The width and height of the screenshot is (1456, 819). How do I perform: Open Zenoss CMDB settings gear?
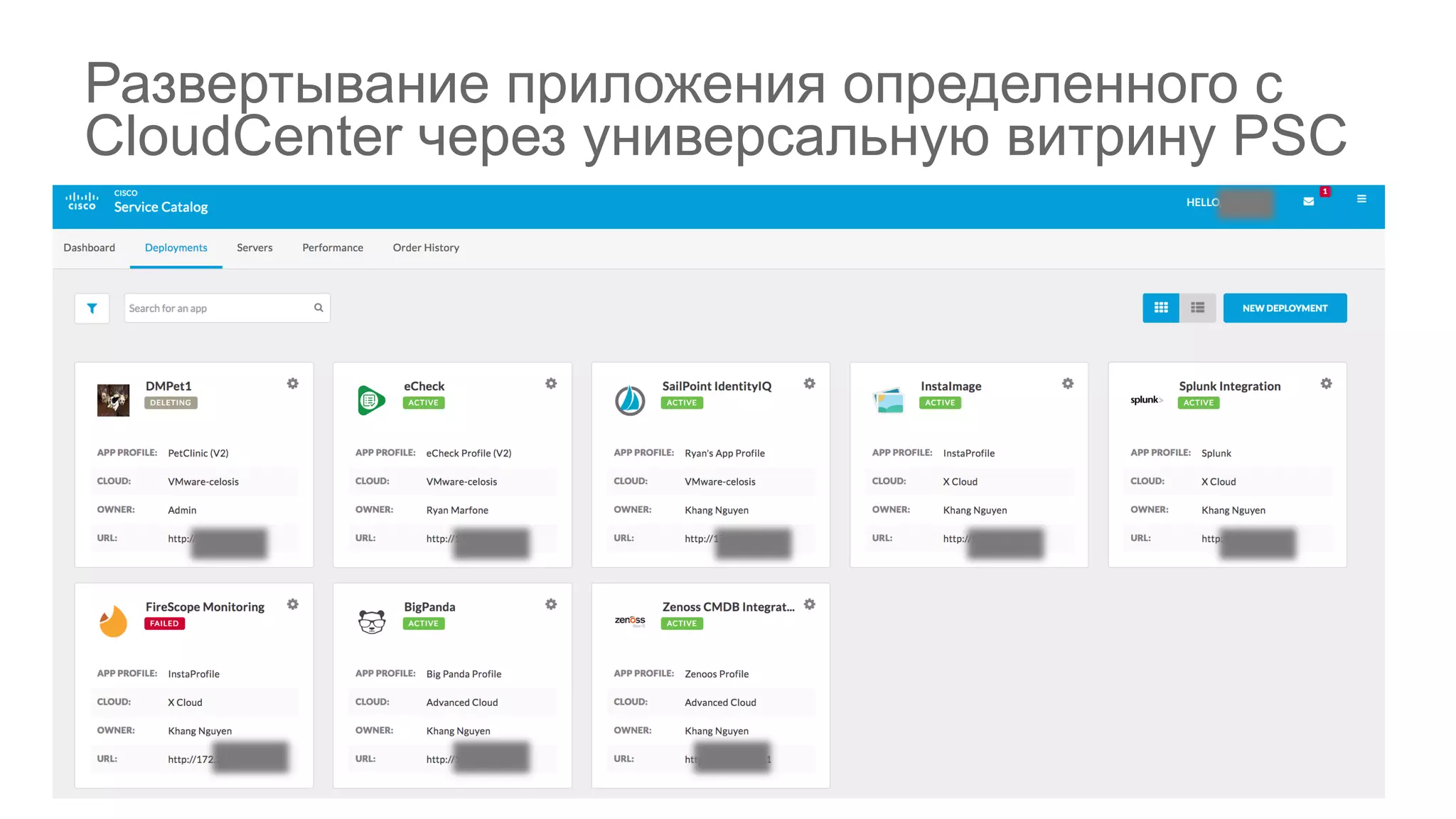point(809,604)
